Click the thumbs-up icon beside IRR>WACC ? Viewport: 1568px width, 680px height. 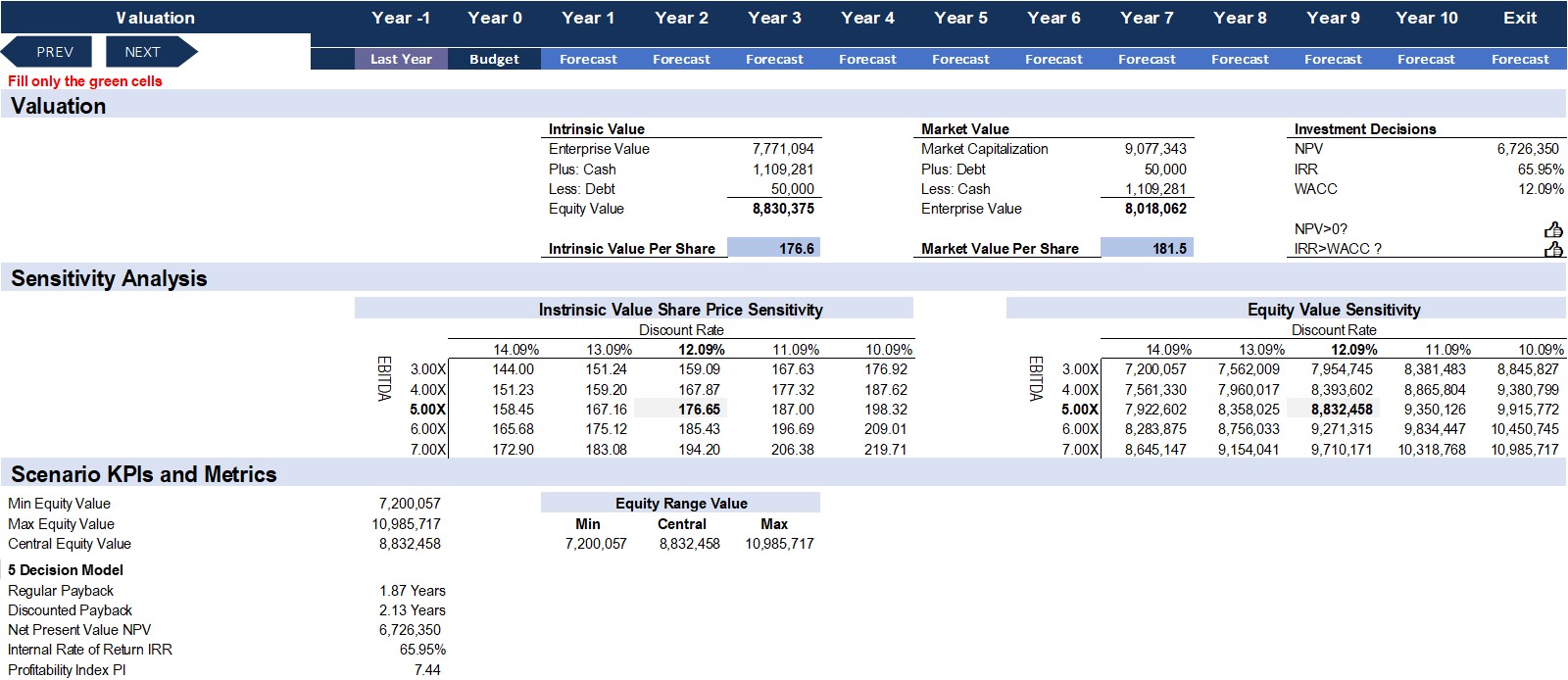[1553, 249]
